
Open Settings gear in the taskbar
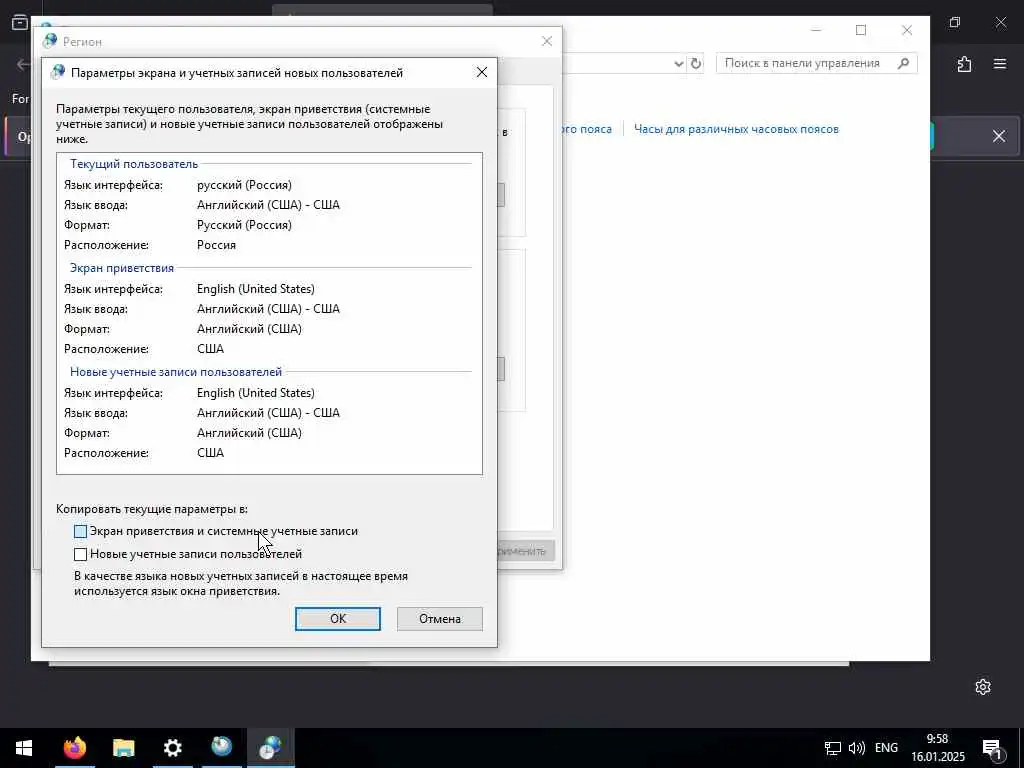(172, 748)
